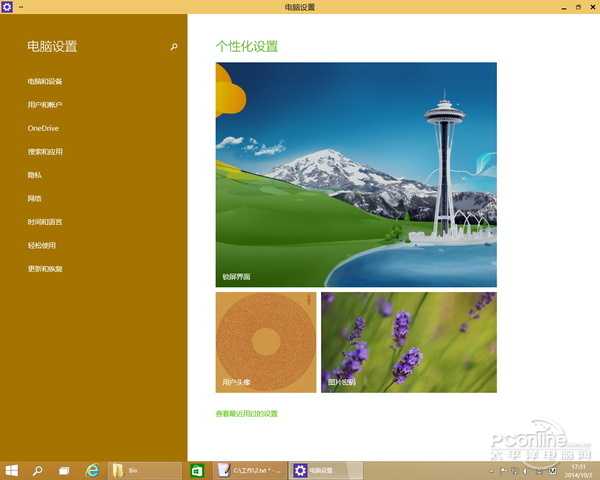Click the 电脑设置 taskbar button
This screenshot has width=600, height=480.
[326, 470]
